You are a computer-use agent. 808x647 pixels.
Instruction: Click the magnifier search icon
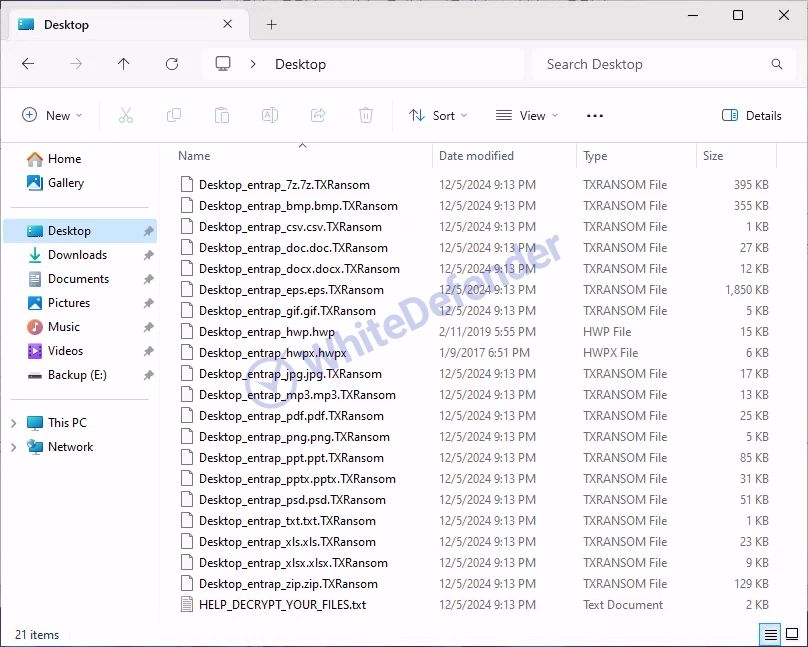click(x=777, y=64)
